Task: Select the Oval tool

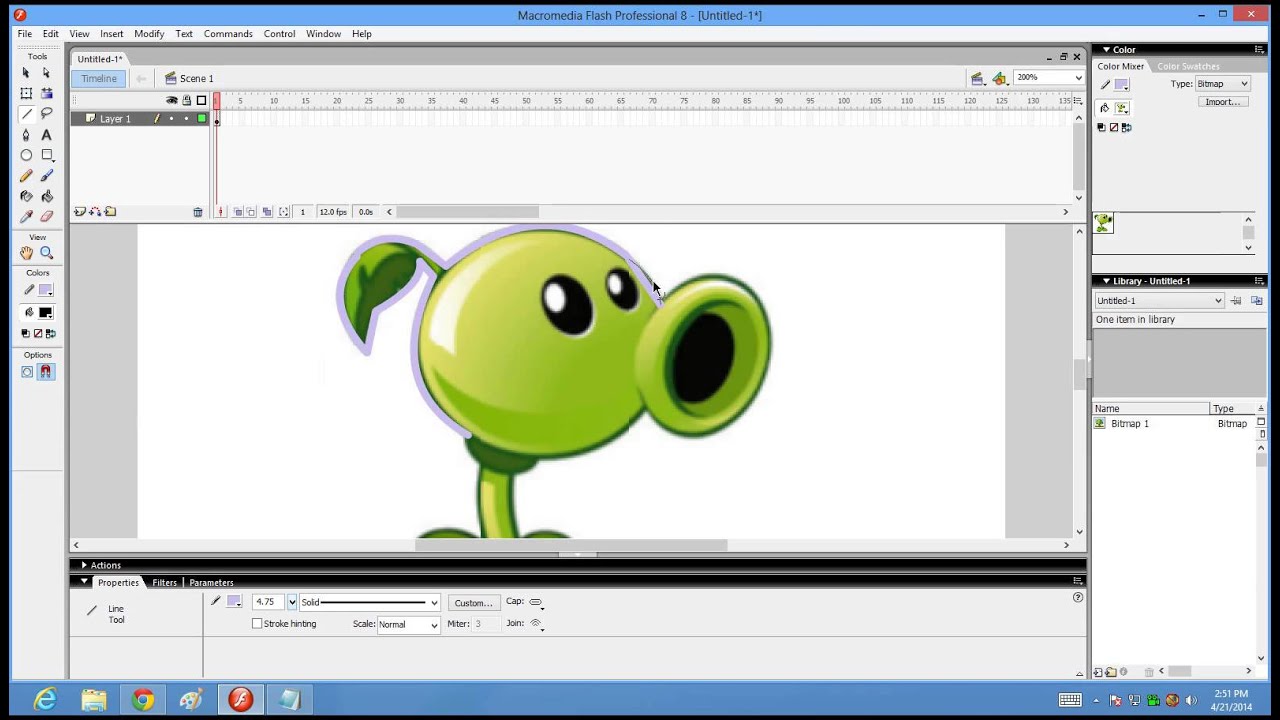Action: point(26,155)
